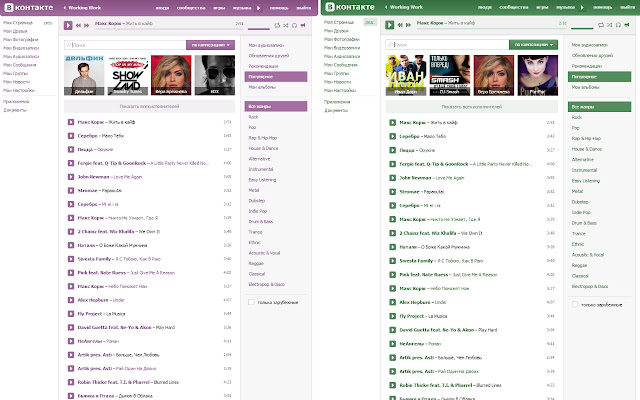
Task: Open "по композициям" dropdown in purple window
Action: click(210, 45)
